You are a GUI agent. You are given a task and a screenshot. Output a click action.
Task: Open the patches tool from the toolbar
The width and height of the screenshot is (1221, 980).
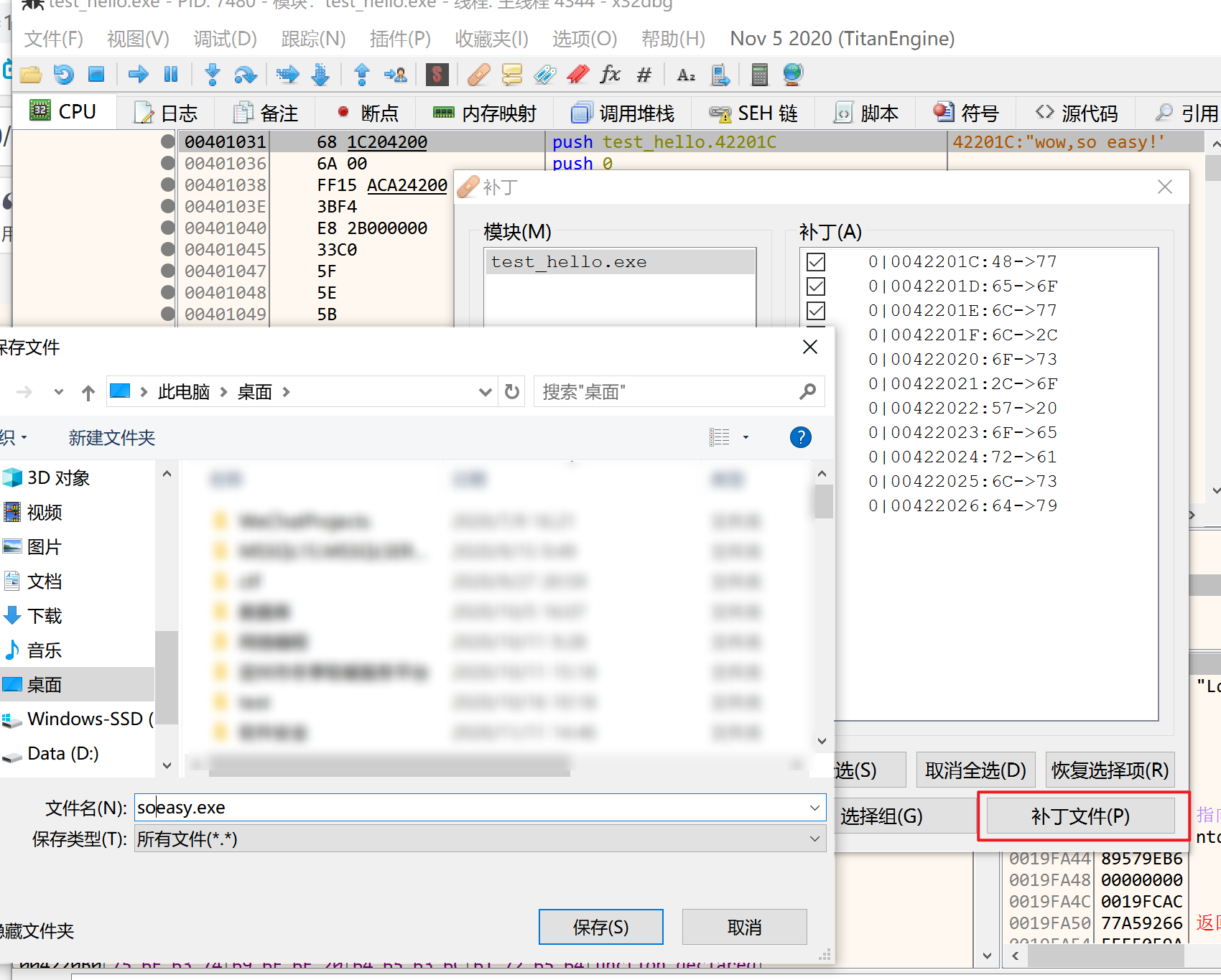tap(478, 74)
